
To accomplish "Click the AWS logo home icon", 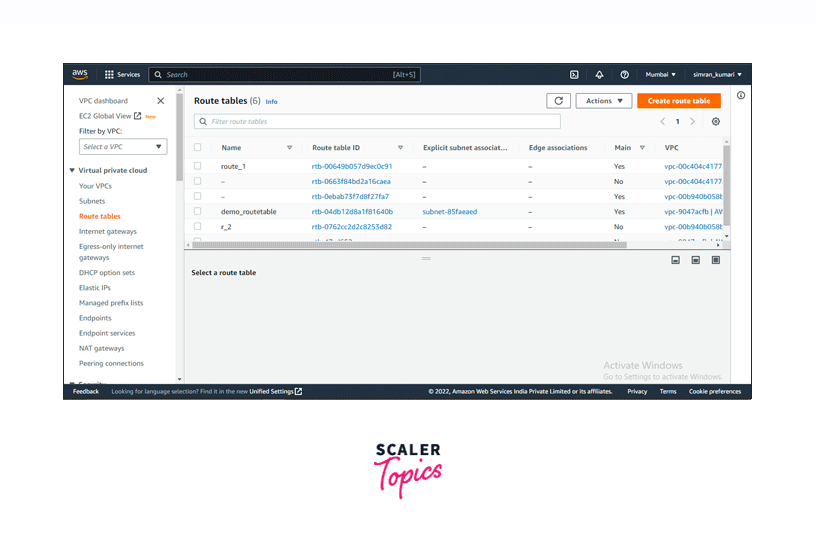I will (x=80, y=74).
